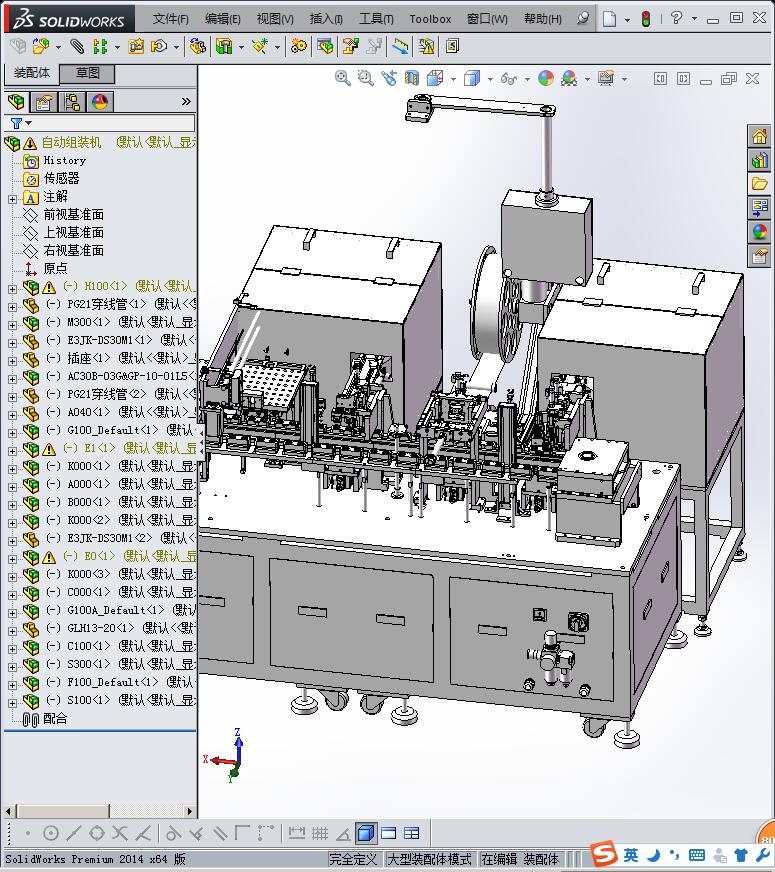Screen dimensions: 775x872
Task: Open the ConfigurationManager tab
Action: click(72, 102)
